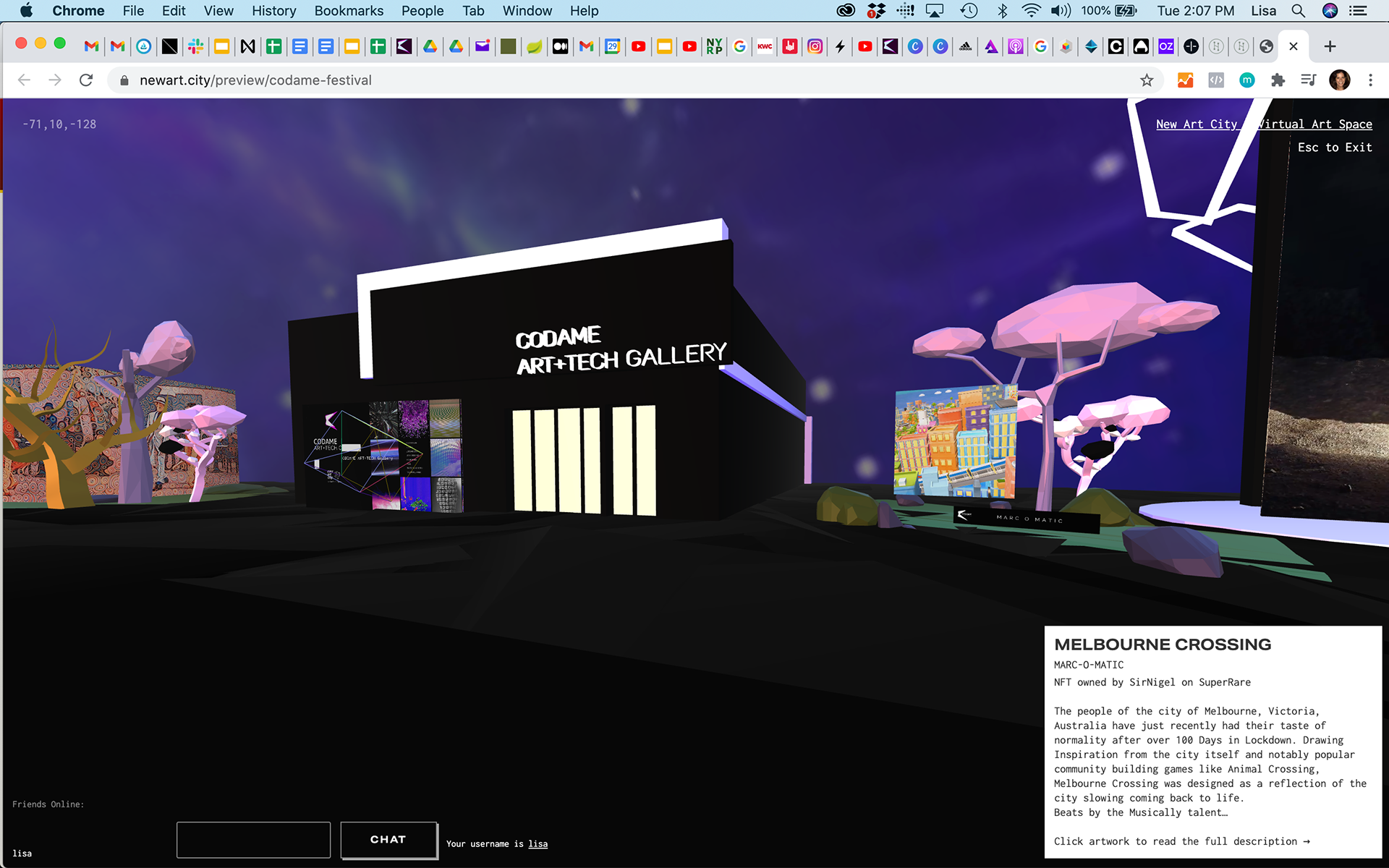Click 'Click artwork to read the full description' text
Screen dimensions: 1389x868
(1181, 841)
